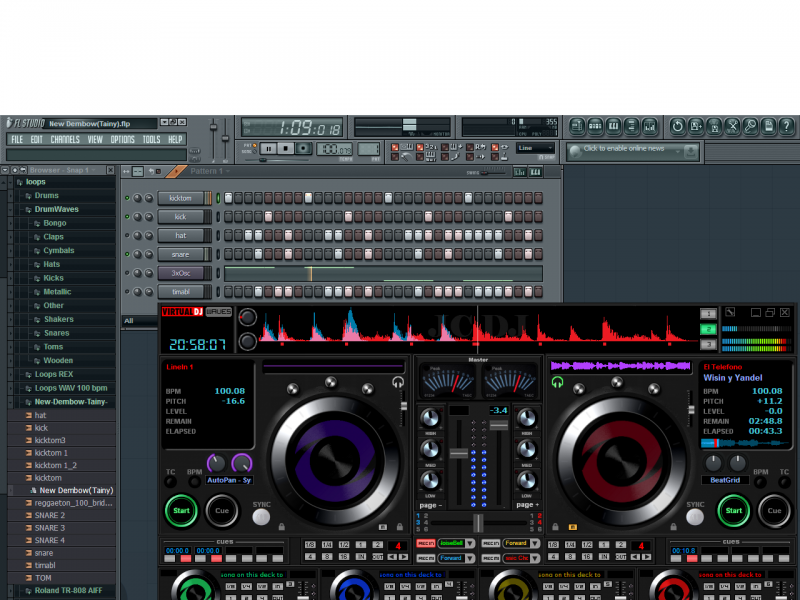Toggle SYNC on the El Telefono deck
800x600 pixels.
coord(694,517)
